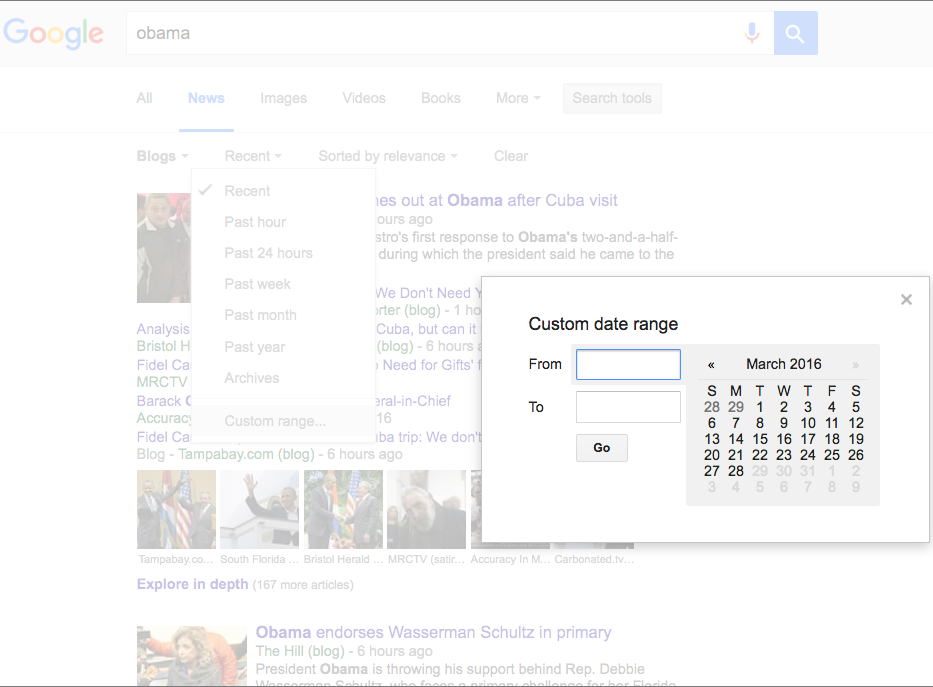Image resolution: width=933 pixels, height=687 pixels.
Task: Open the Sorted by relevance dropdown
Action: tap(388, 156)
